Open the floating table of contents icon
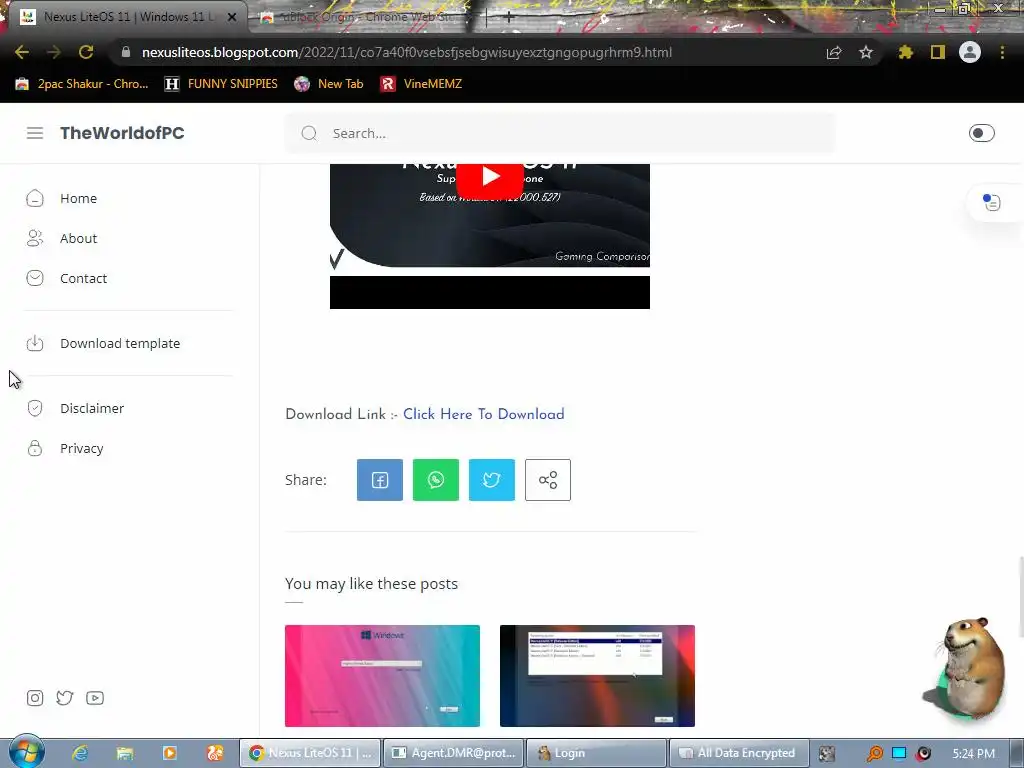 (991, 202)
